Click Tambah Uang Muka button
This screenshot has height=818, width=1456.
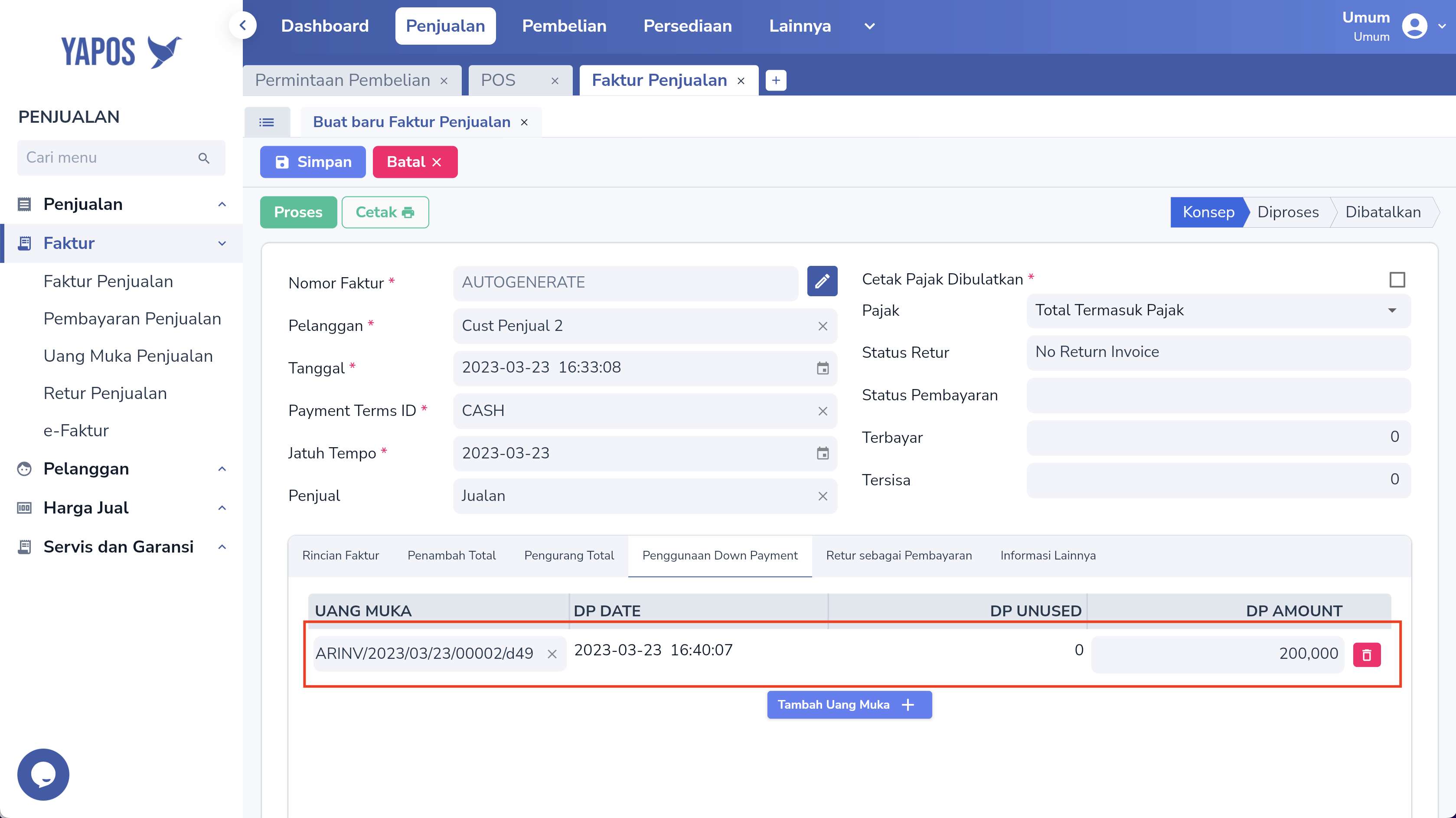tap(849, 704)
